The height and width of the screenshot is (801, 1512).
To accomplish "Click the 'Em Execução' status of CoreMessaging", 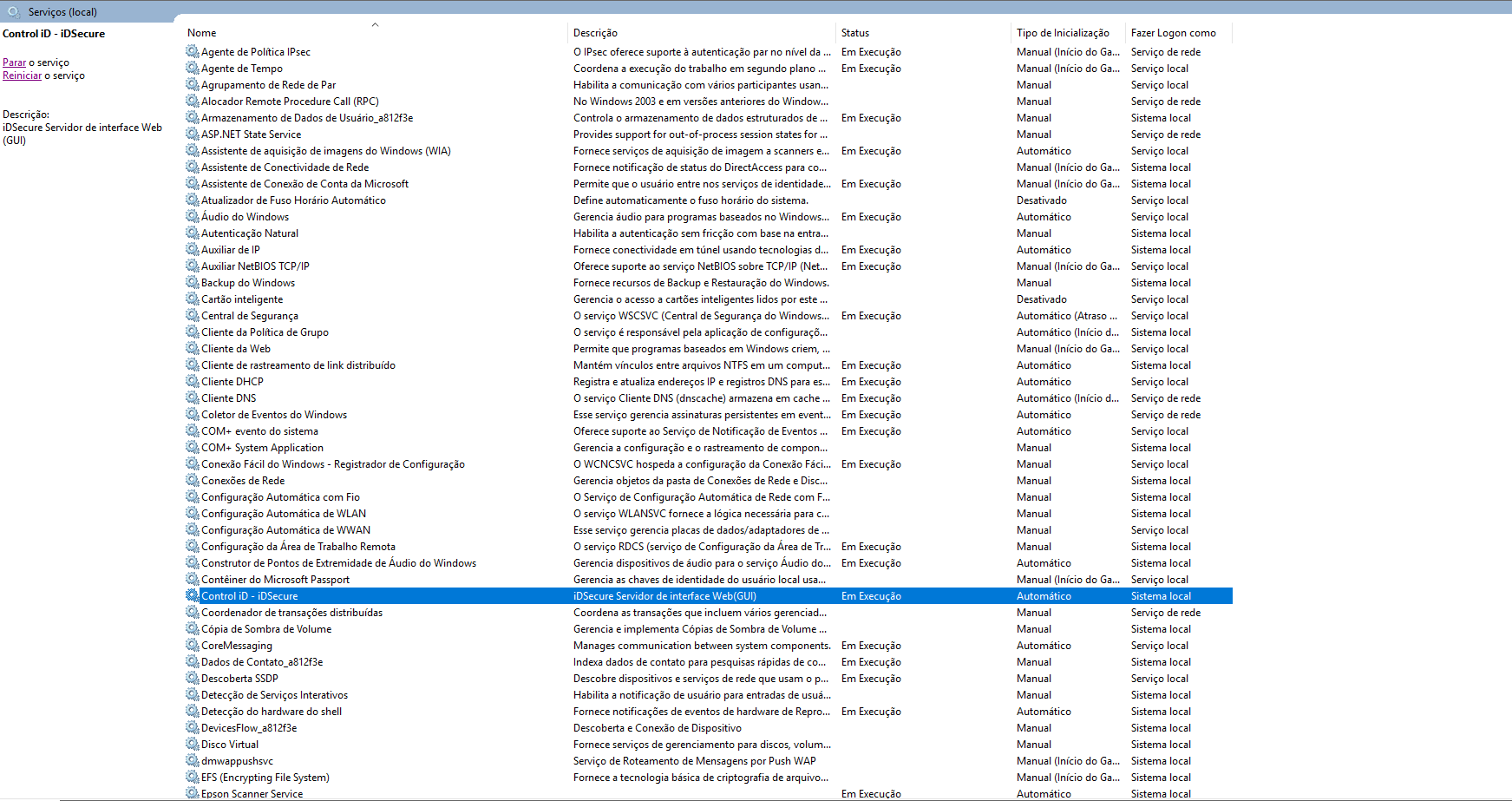I will (871, 646).
